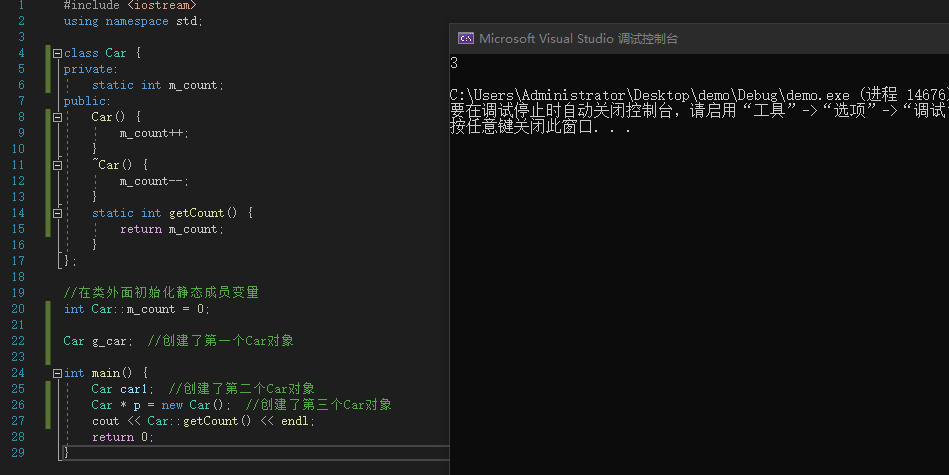Click line number 1 in the gutter
The height and width of the screenshot is (475, 949).
(x=20, y=5)
